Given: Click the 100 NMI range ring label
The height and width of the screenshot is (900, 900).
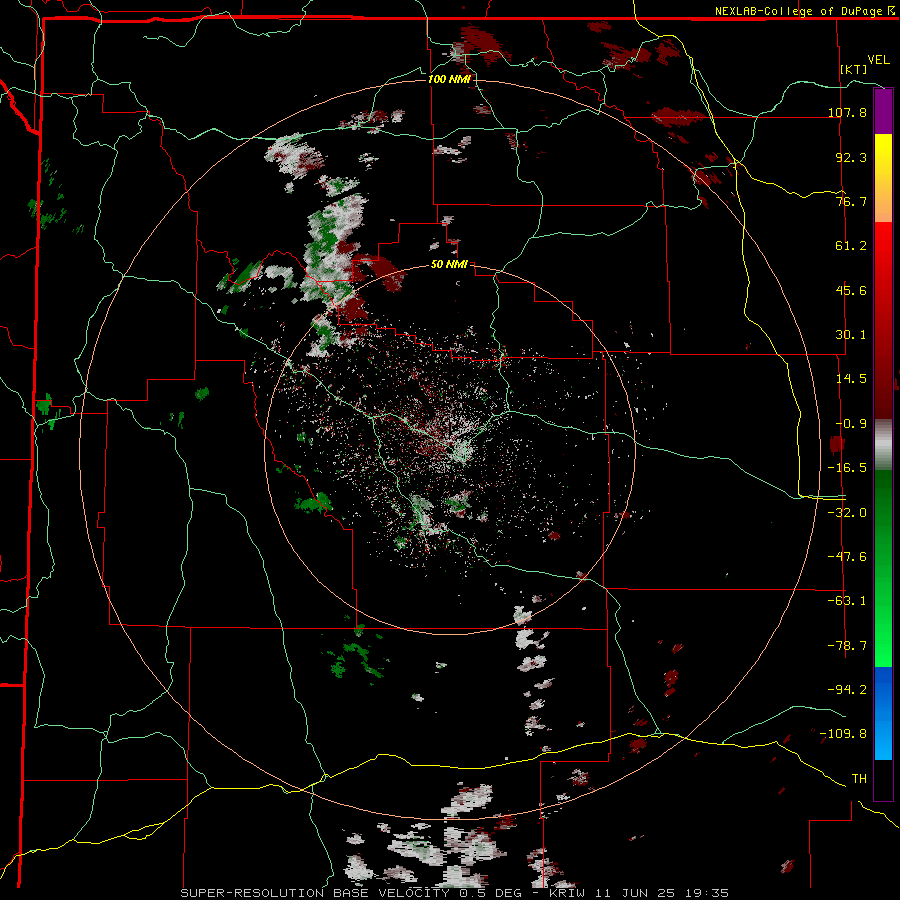Looking at the screenshot, I should [x=449, y=79].
